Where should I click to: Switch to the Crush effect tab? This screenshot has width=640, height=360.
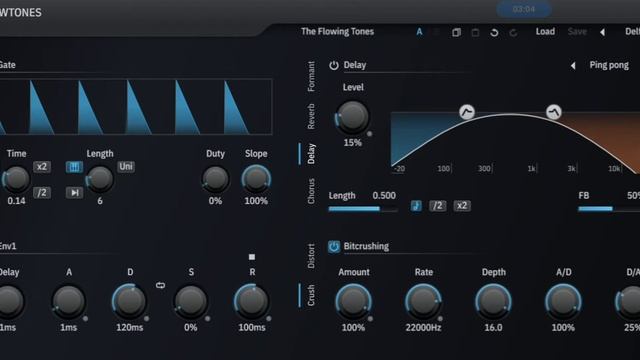(311, 295)
